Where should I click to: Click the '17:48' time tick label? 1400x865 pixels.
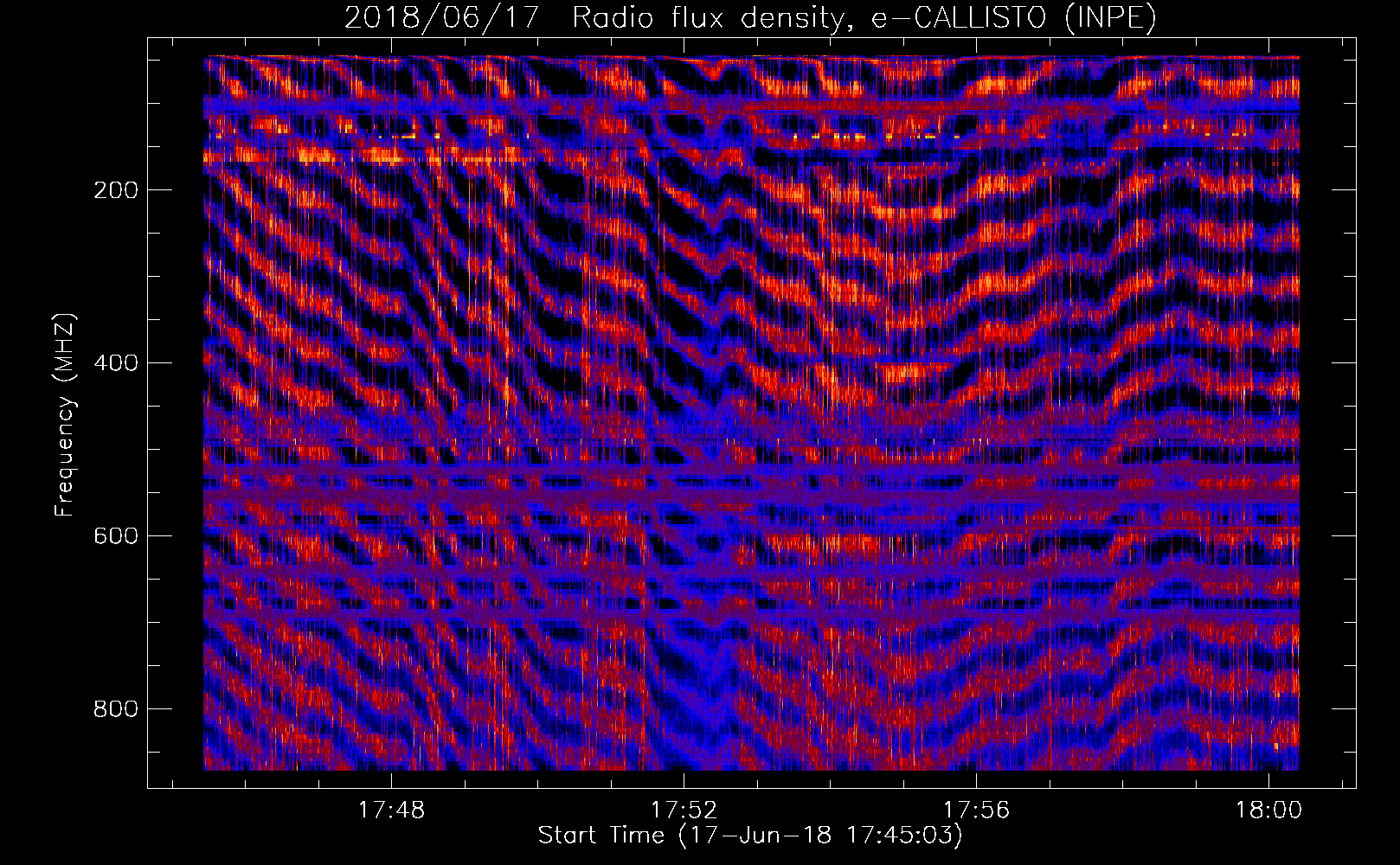391,811
